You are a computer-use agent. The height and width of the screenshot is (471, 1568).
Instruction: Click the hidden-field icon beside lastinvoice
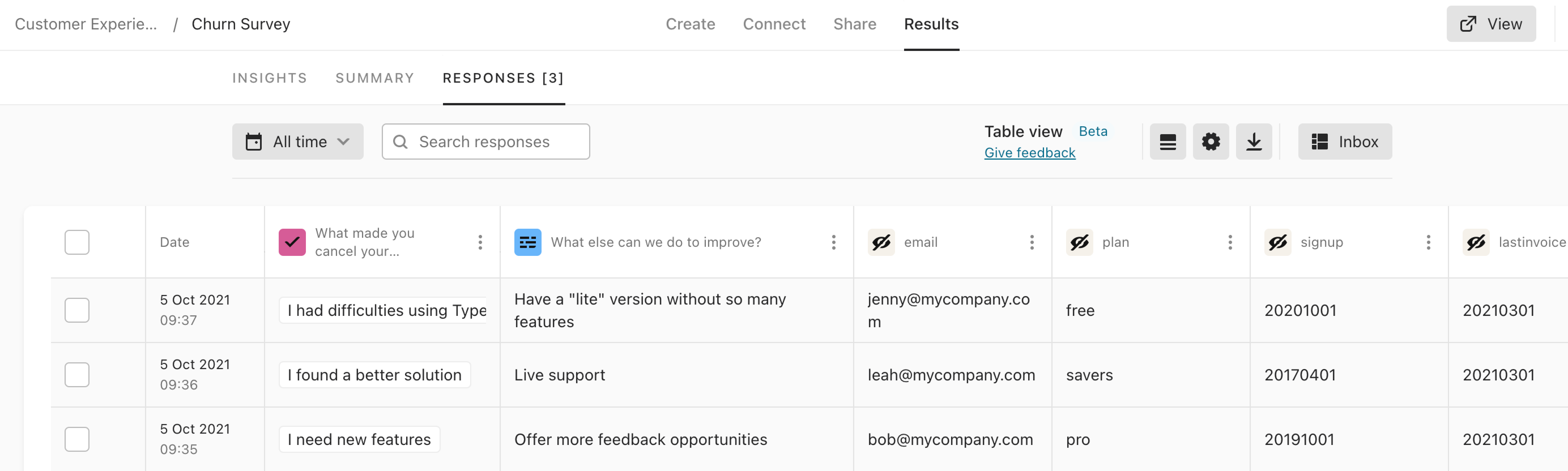[x=1476, y=242]
